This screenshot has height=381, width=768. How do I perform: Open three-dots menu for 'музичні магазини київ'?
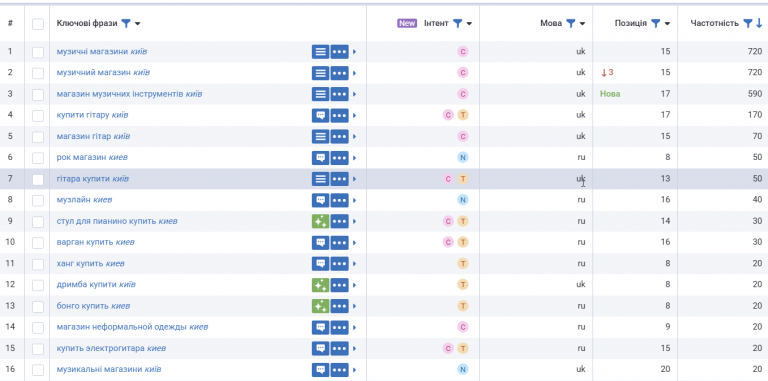click(x=339, y=51)
